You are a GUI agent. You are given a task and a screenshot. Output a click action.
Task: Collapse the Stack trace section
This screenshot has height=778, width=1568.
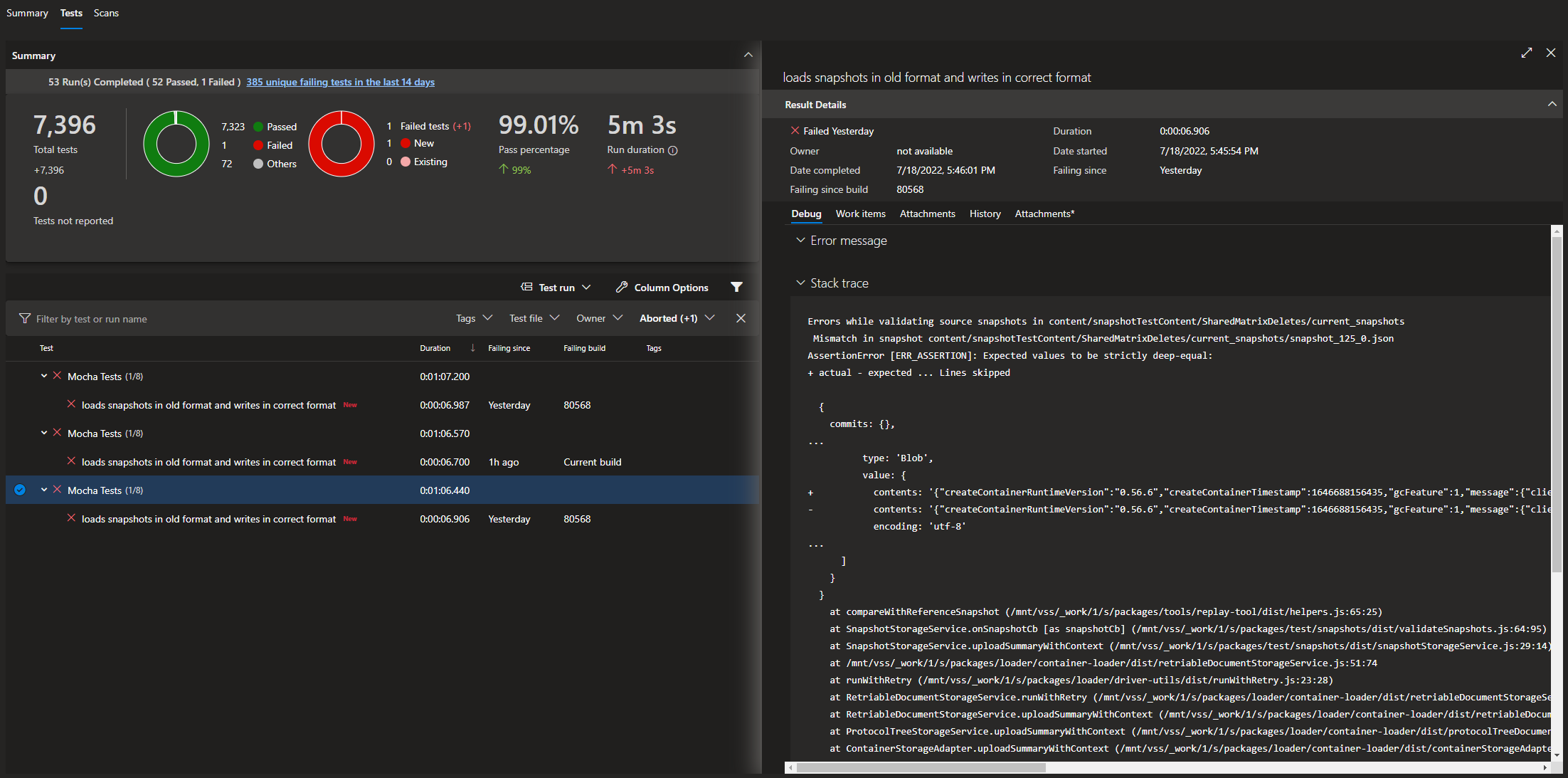point(800,283)
